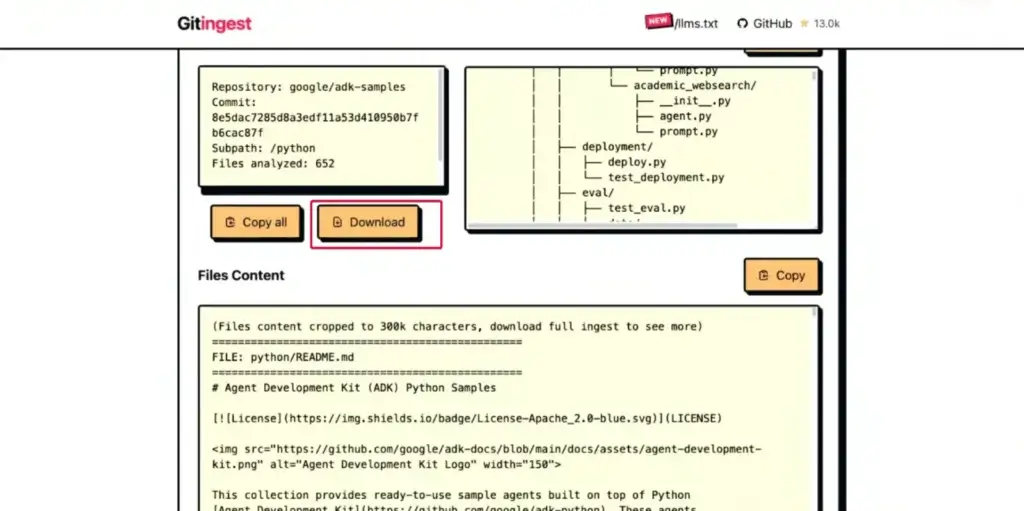This screenshot has width=1024, height=511.
Task: Click the 13.0k star count
Action: pyautogui.click(x=826, y=24)
